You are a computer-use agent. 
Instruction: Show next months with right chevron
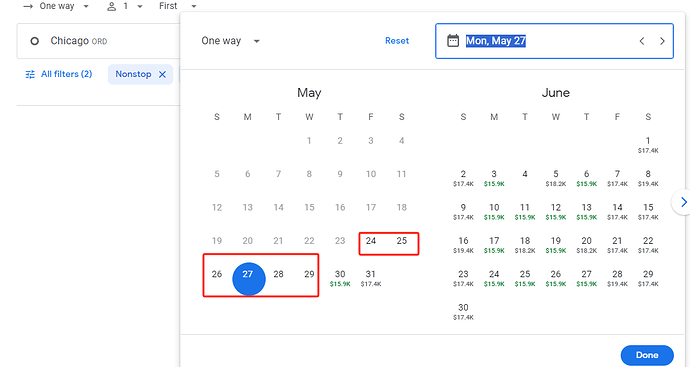(683, 202)
